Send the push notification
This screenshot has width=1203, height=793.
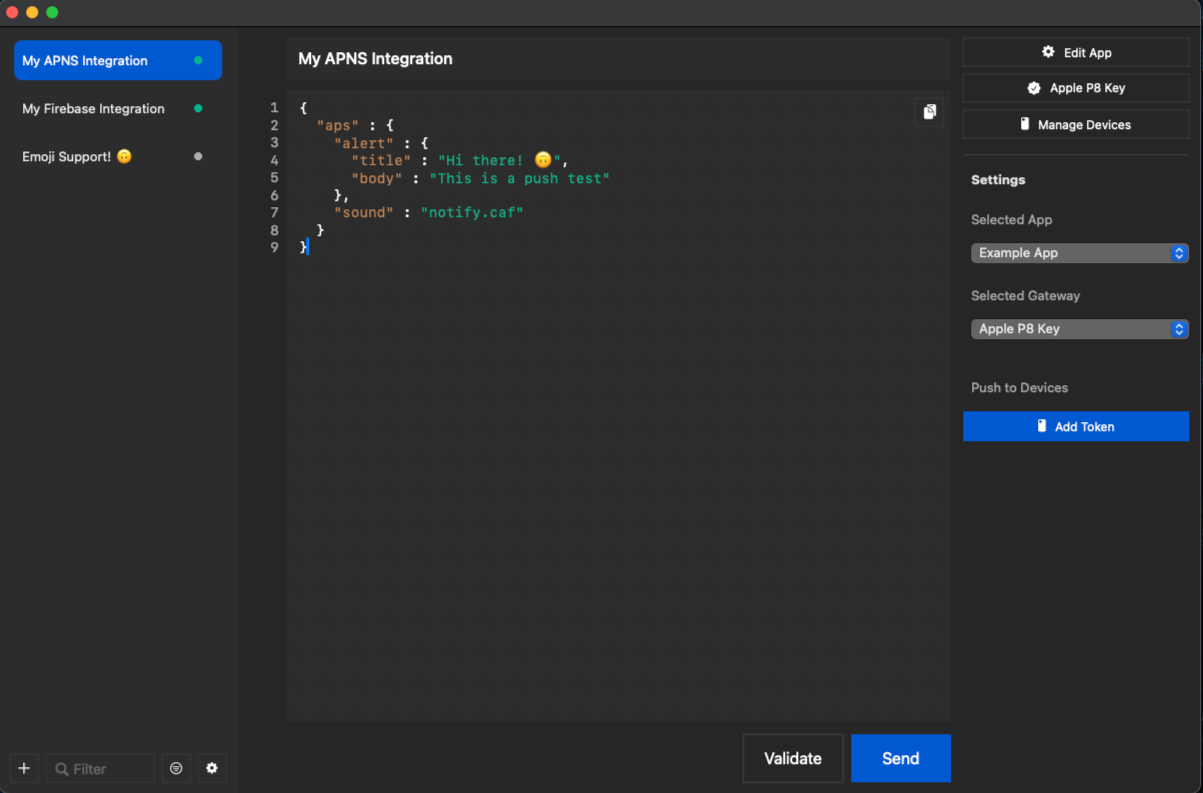900,758
